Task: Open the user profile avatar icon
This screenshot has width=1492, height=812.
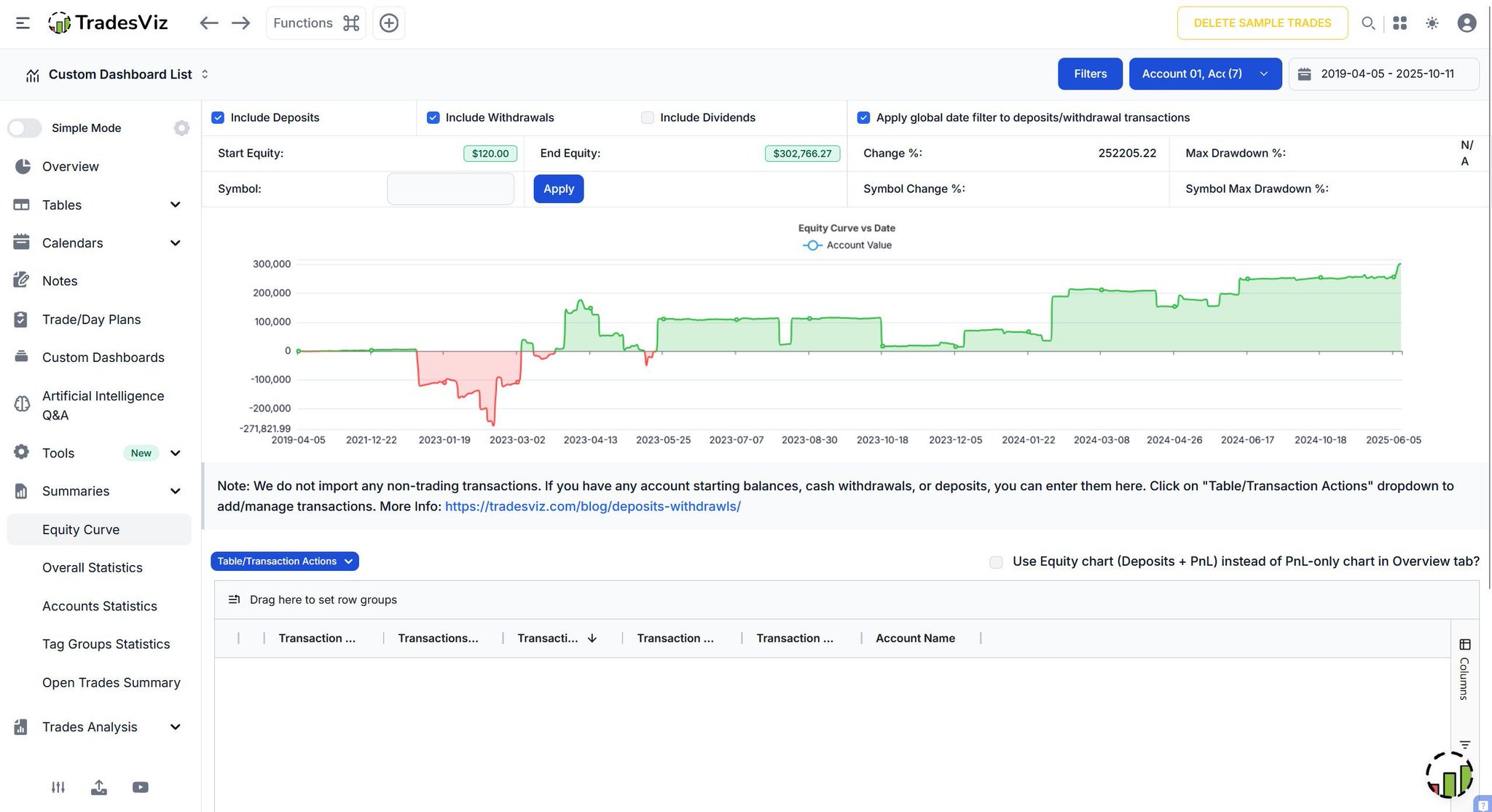Action: pyautogui.click(x=1467, y=23)
